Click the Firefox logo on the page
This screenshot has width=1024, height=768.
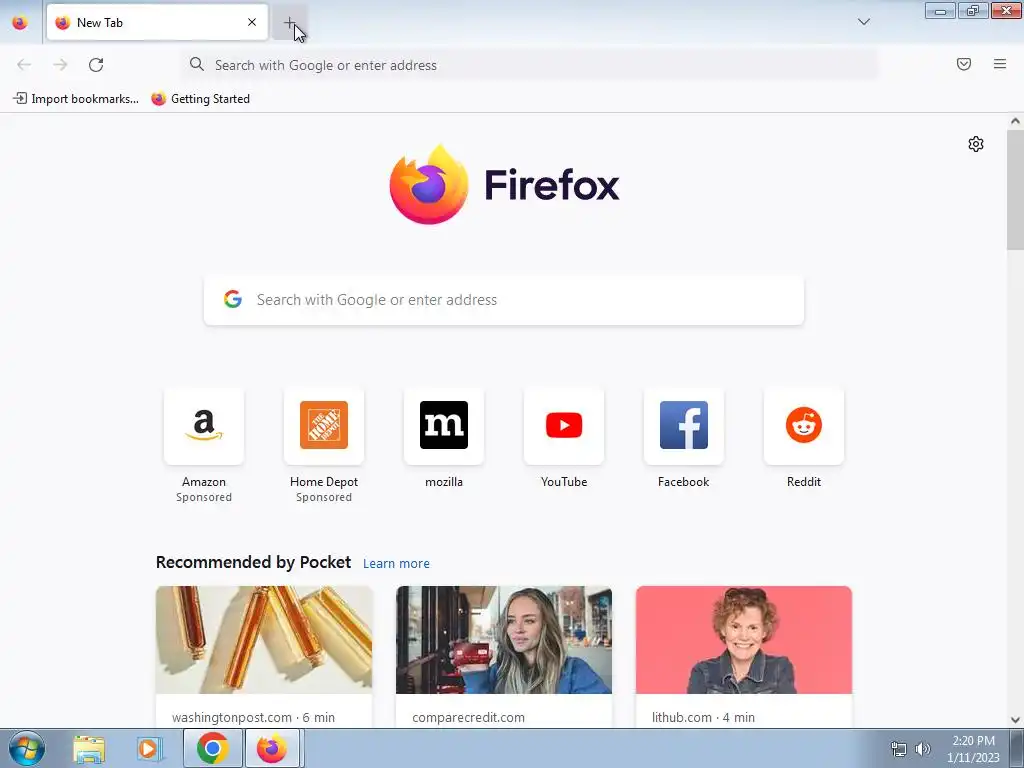click(504, 184)
